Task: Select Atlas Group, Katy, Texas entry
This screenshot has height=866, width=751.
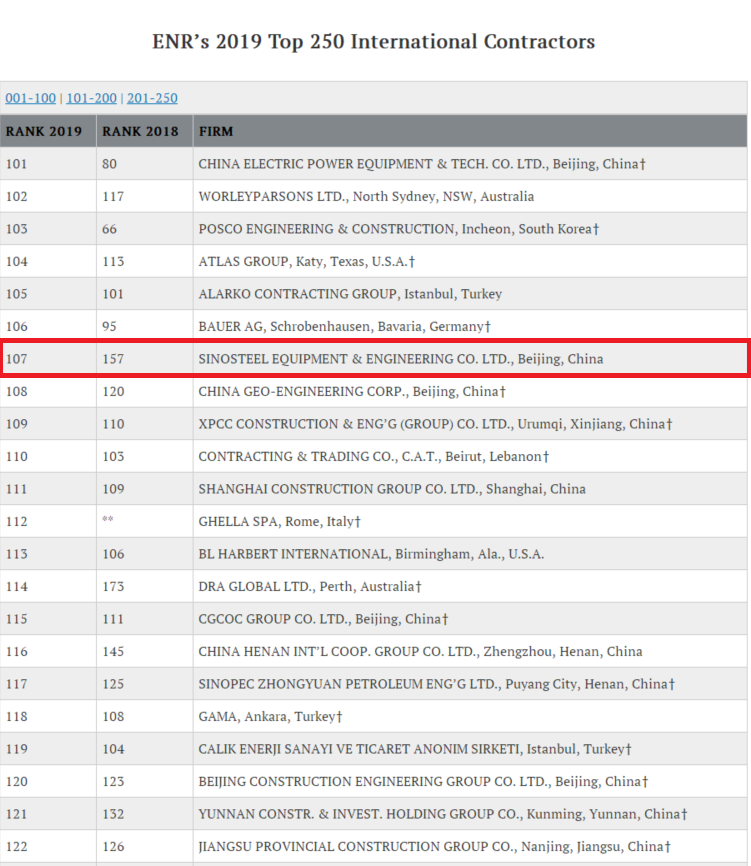Action: pos(306,261)
